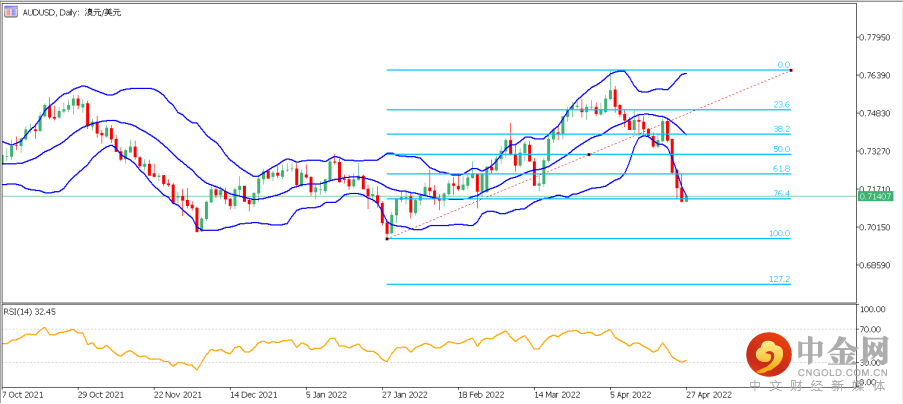
Task: Click the 0.0 Fibonacci level label
Action: [x=784, y=65]
